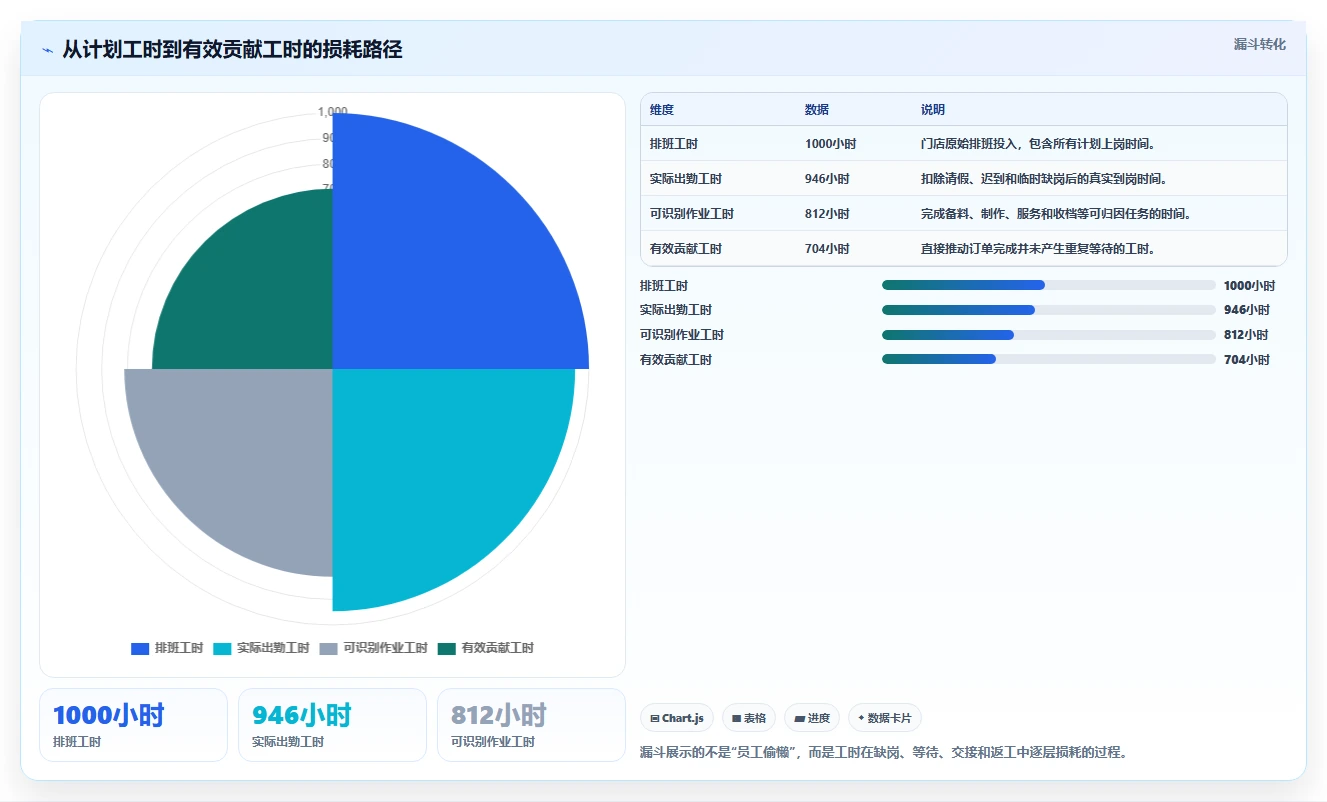
Task: Click the description starting 扣除请假
Action: coord(1044,179)
